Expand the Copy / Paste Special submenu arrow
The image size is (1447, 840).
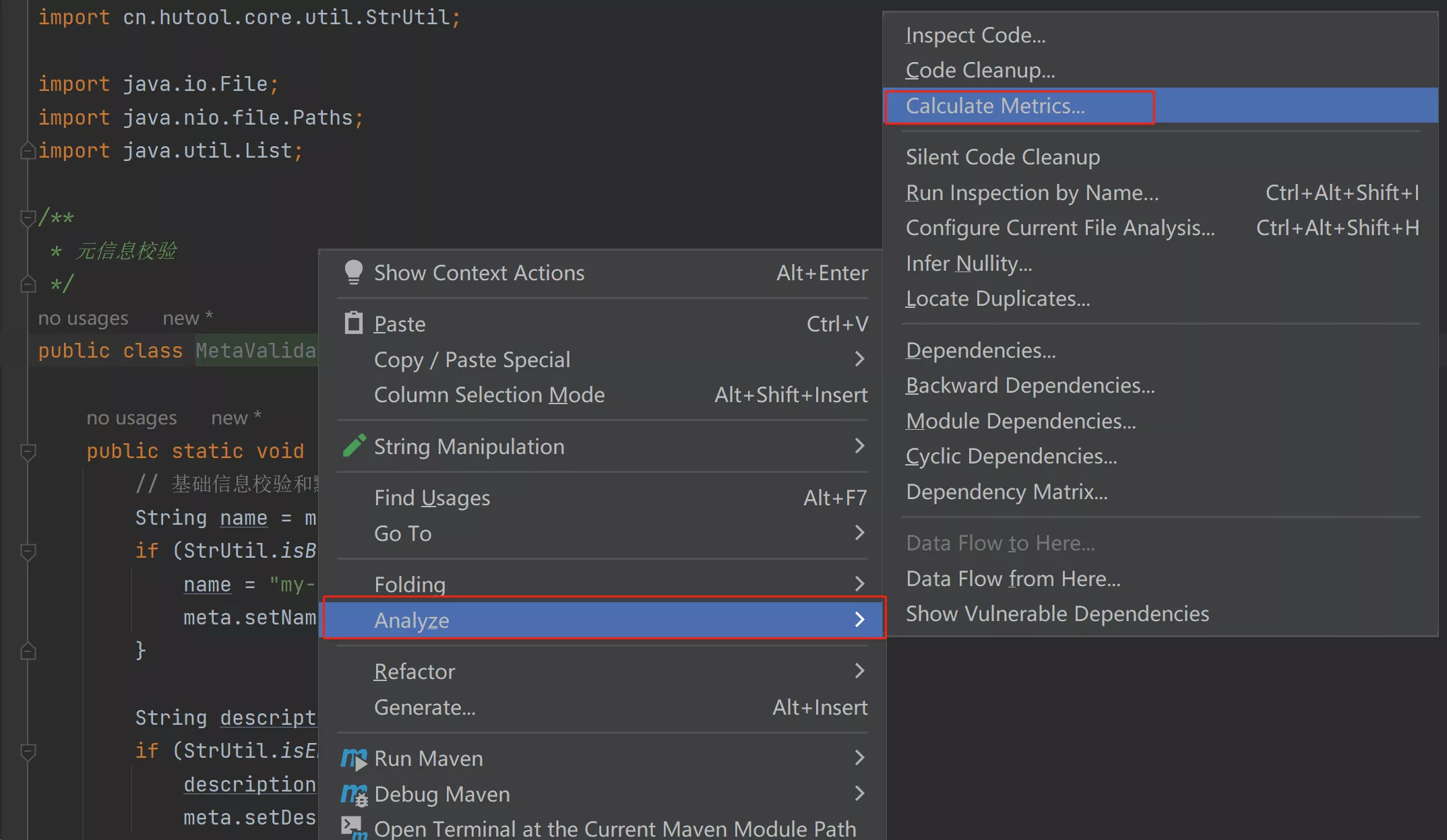(x=859, y=359)
